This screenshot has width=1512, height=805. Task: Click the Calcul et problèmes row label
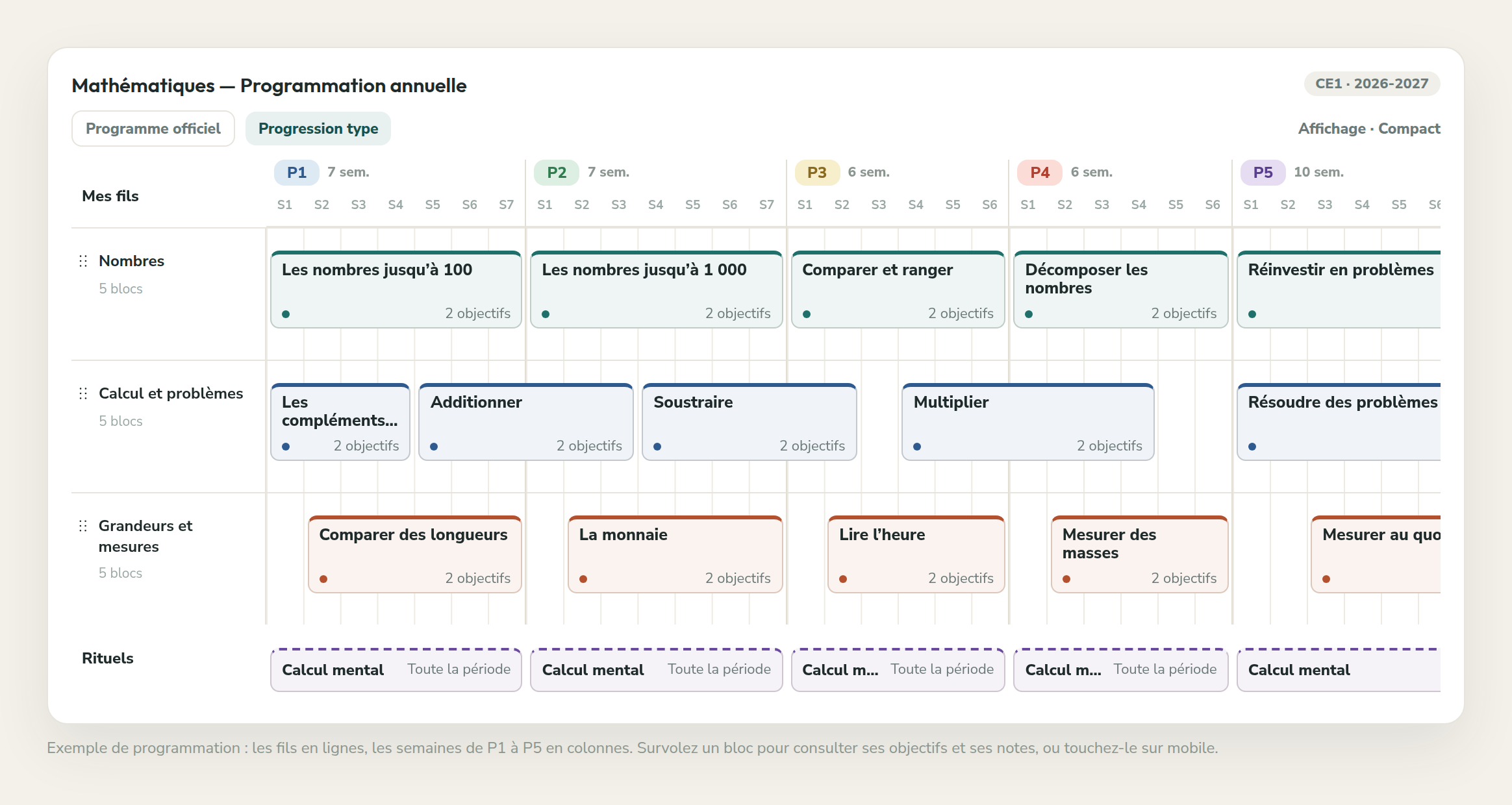tap(171, 393)
